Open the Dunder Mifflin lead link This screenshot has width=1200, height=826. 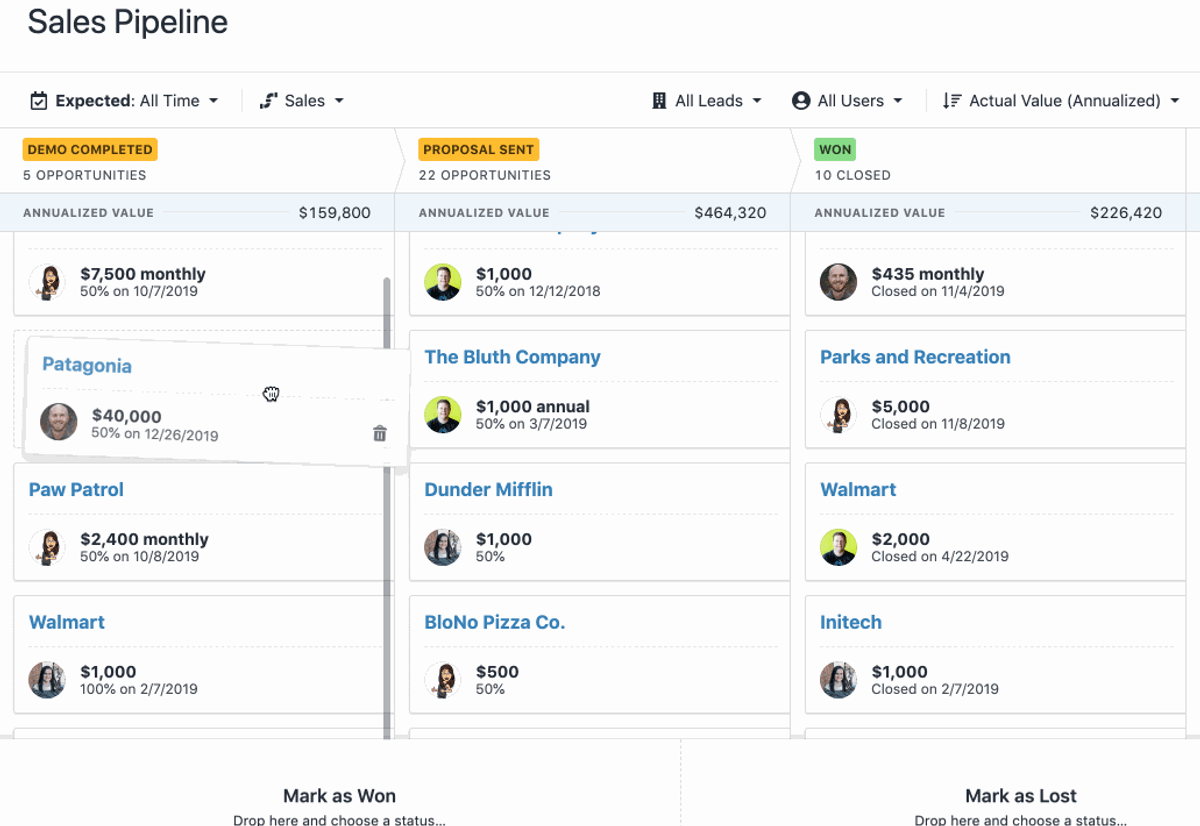488,490
